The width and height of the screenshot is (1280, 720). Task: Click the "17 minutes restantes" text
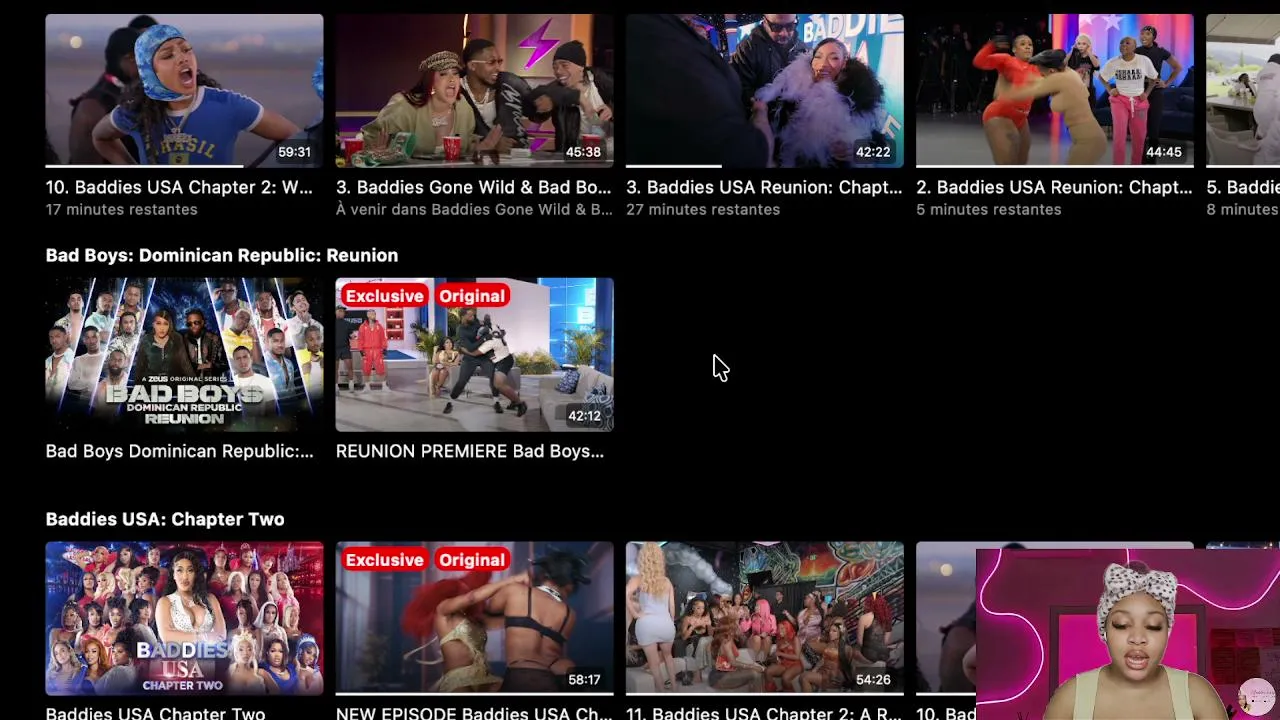click(121, 209)
